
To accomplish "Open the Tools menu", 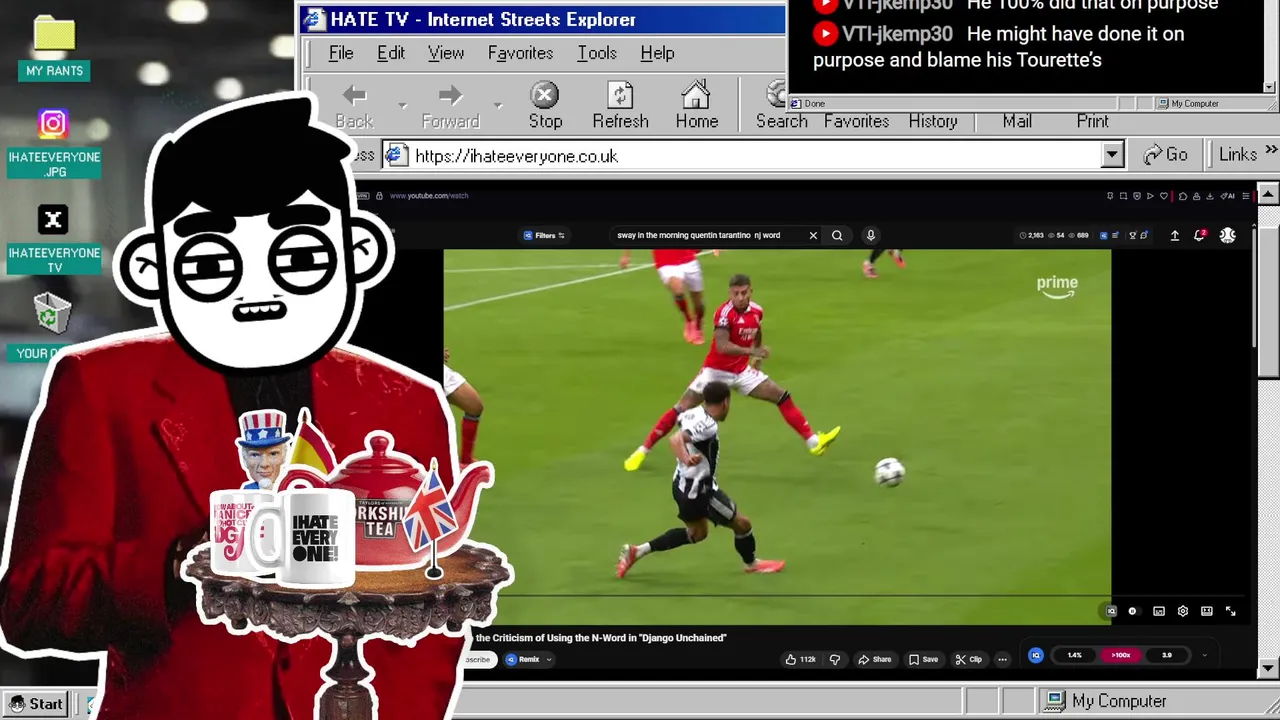I will click(x=597, y=53).
